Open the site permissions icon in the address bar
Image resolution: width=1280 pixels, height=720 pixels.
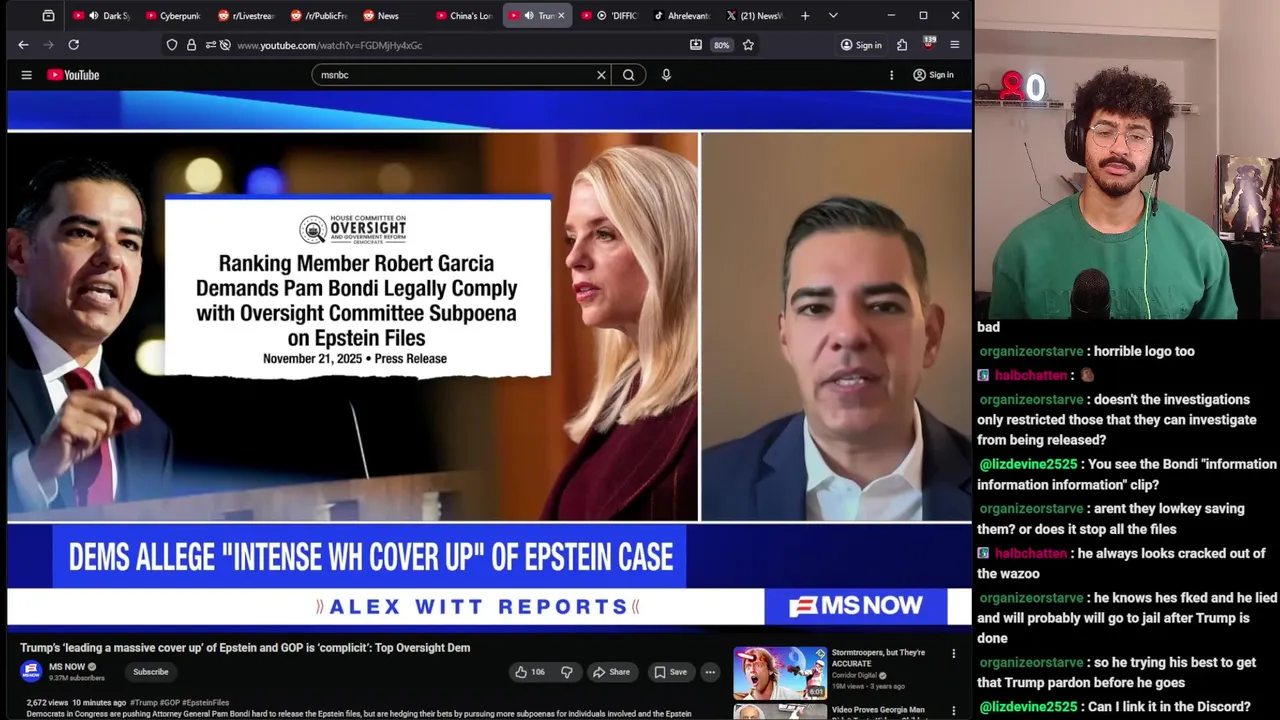click(209, 45)
